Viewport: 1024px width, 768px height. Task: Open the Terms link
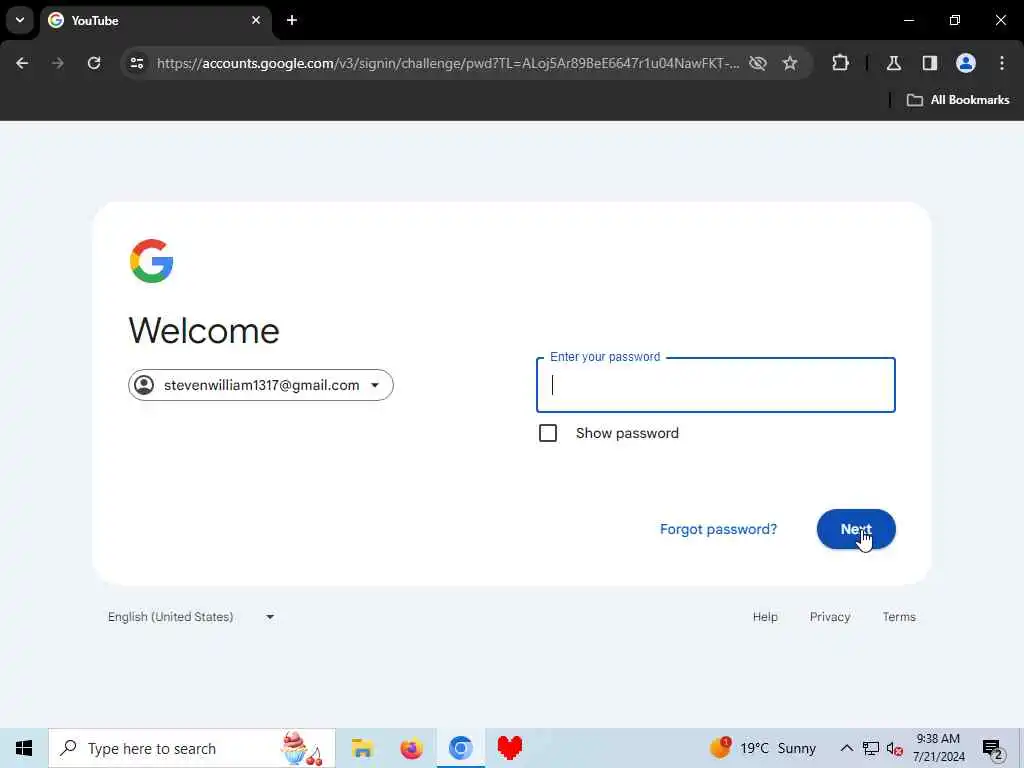pyautogui.click(x=899, y=616)
